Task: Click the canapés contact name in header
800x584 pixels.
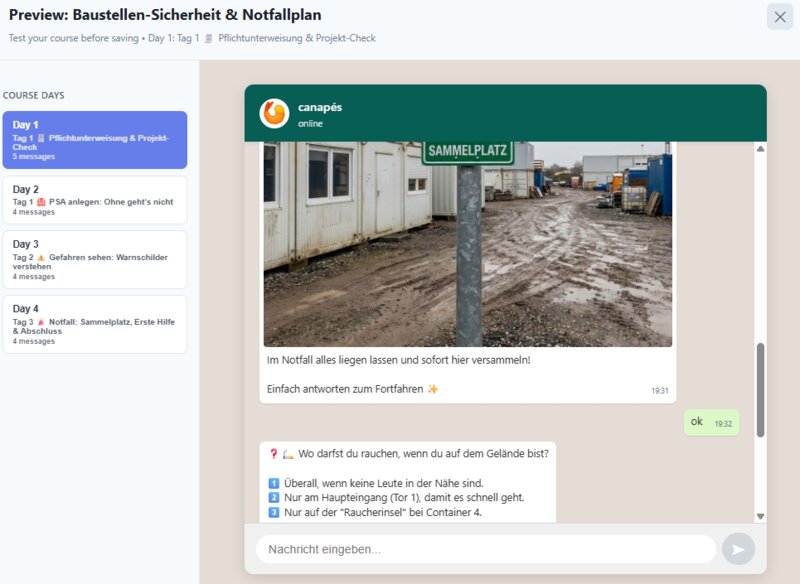Action: (320, 107)
